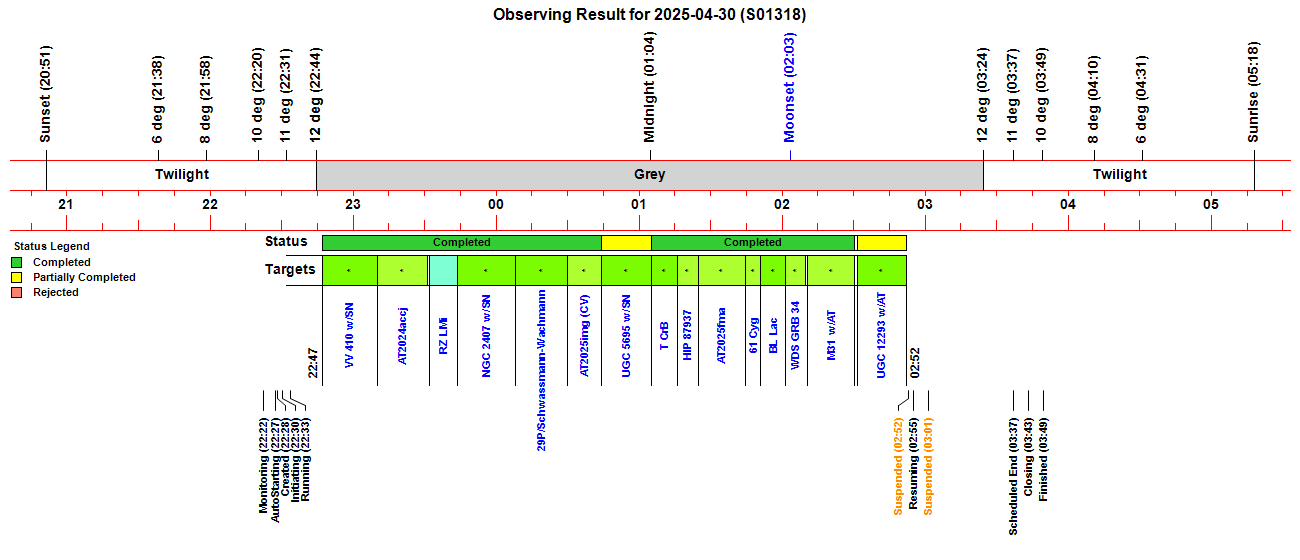Open the UGC 12293 w/AT target label
The height and width of the screenshot is (560, 1300).
[881, 334]
